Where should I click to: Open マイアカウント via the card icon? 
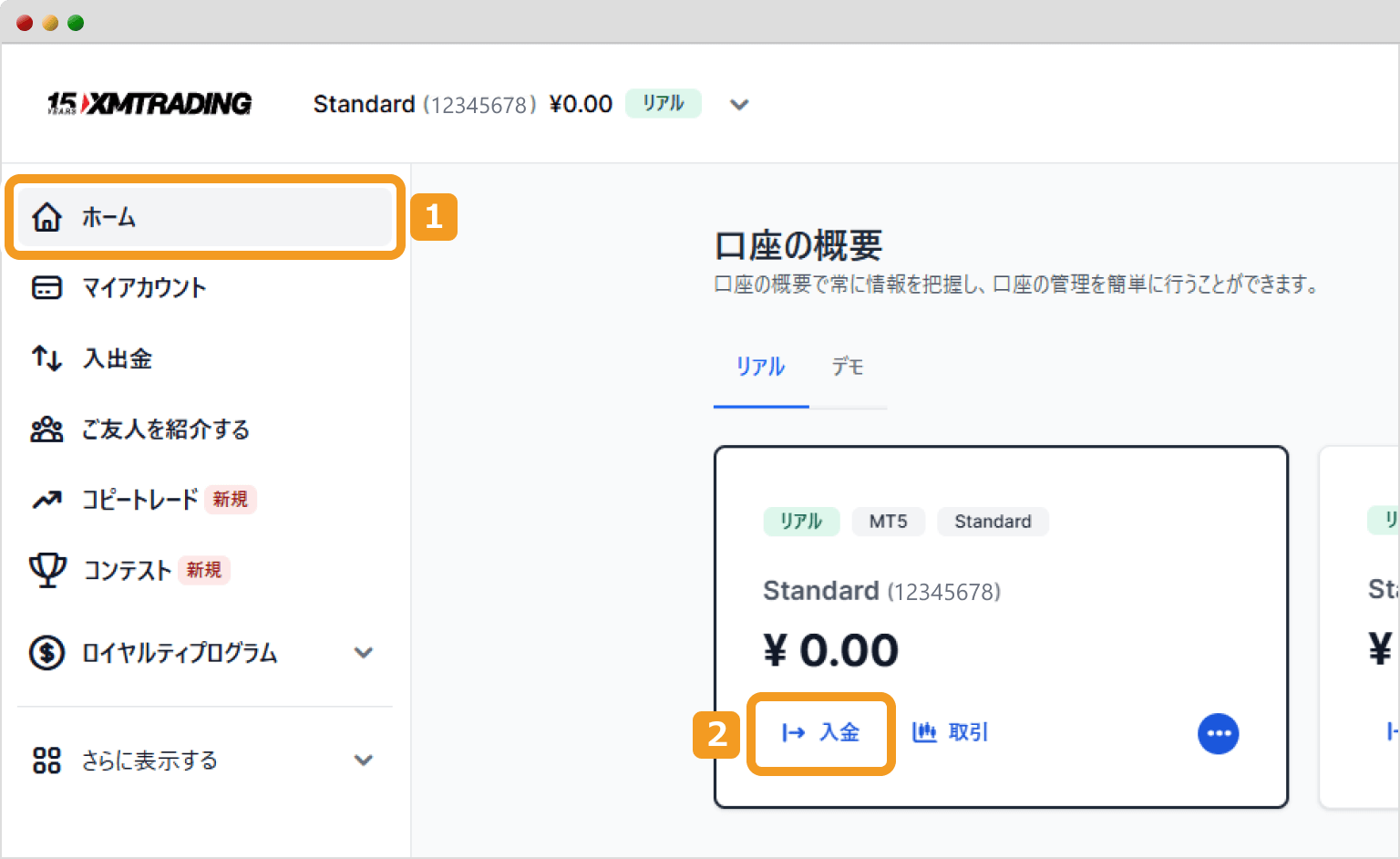(x=46, y=287)
